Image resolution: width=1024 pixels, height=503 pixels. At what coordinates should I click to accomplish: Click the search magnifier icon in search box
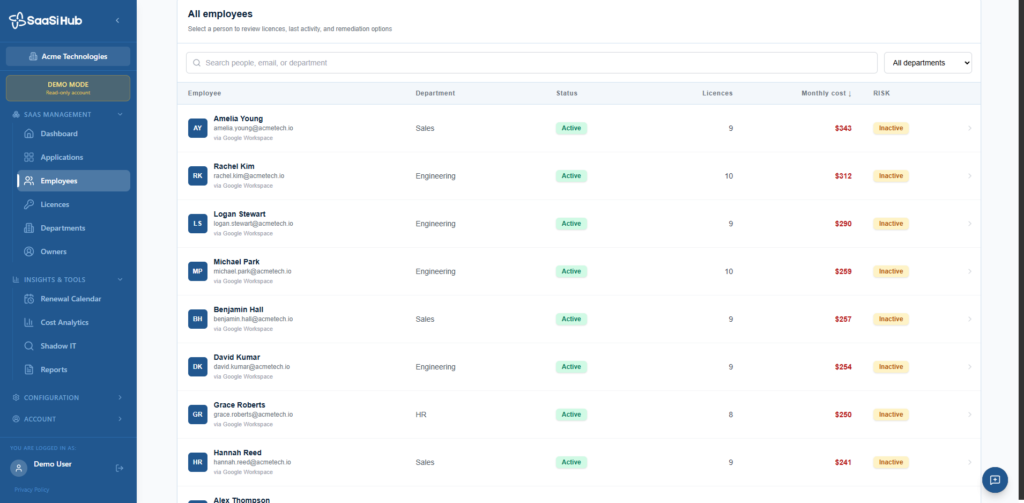(x=197, y=63)
